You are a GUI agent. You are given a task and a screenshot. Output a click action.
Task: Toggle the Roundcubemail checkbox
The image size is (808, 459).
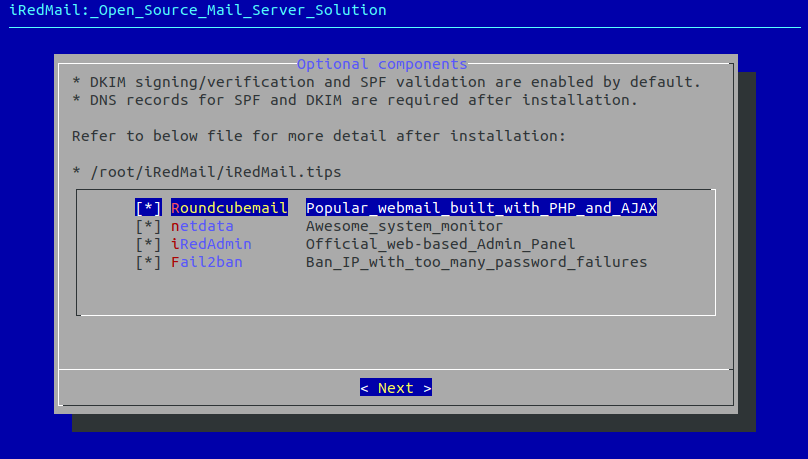[x=148, y=208]
